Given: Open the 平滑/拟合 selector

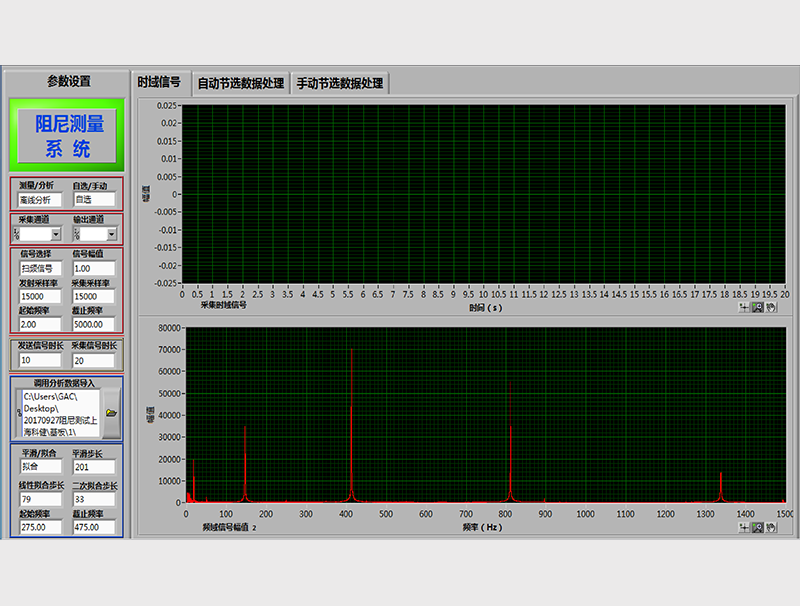Looking at the screenshot, I should [x=41, y=466].
